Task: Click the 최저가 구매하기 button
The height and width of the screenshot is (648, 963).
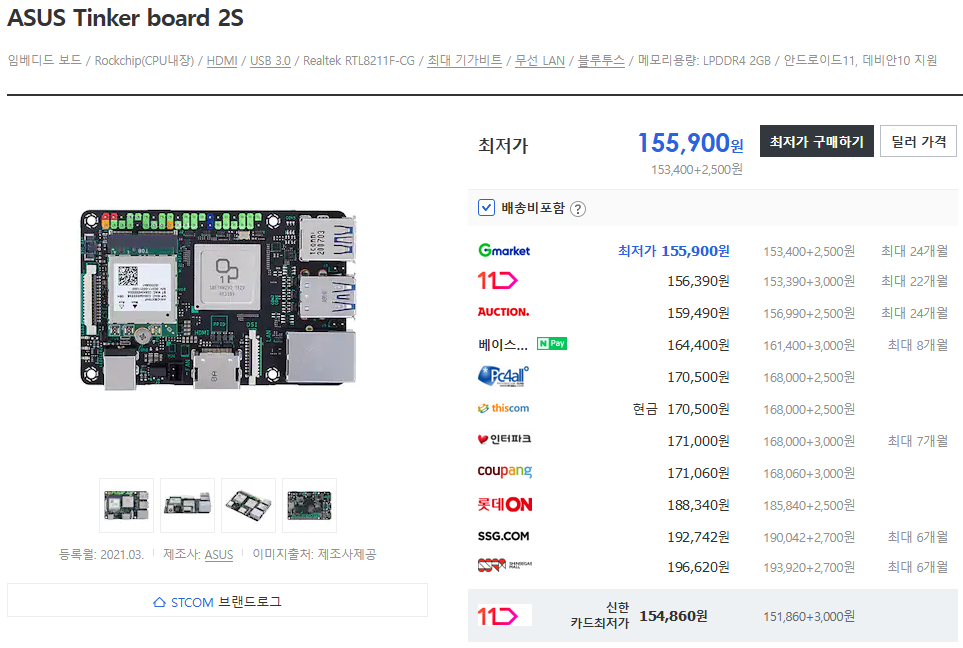Action: [x=817, y=141]
